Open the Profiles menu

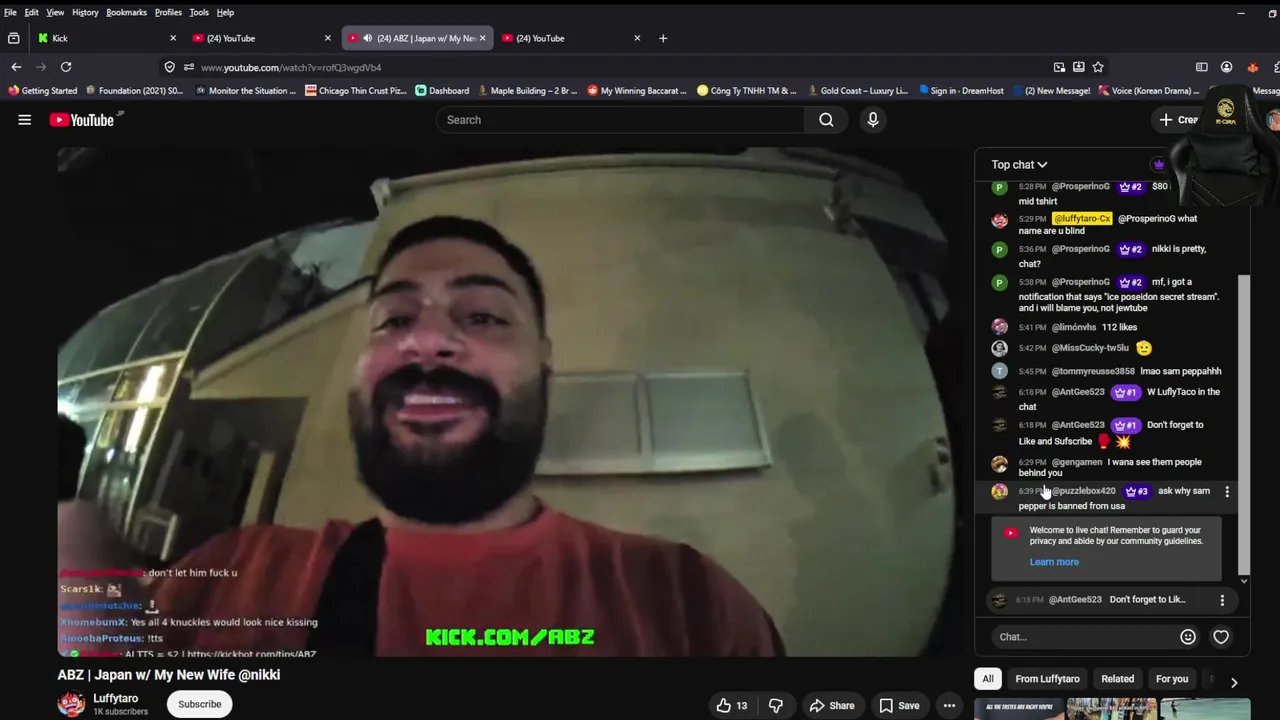pyautogui.click(x=168, y=12)
